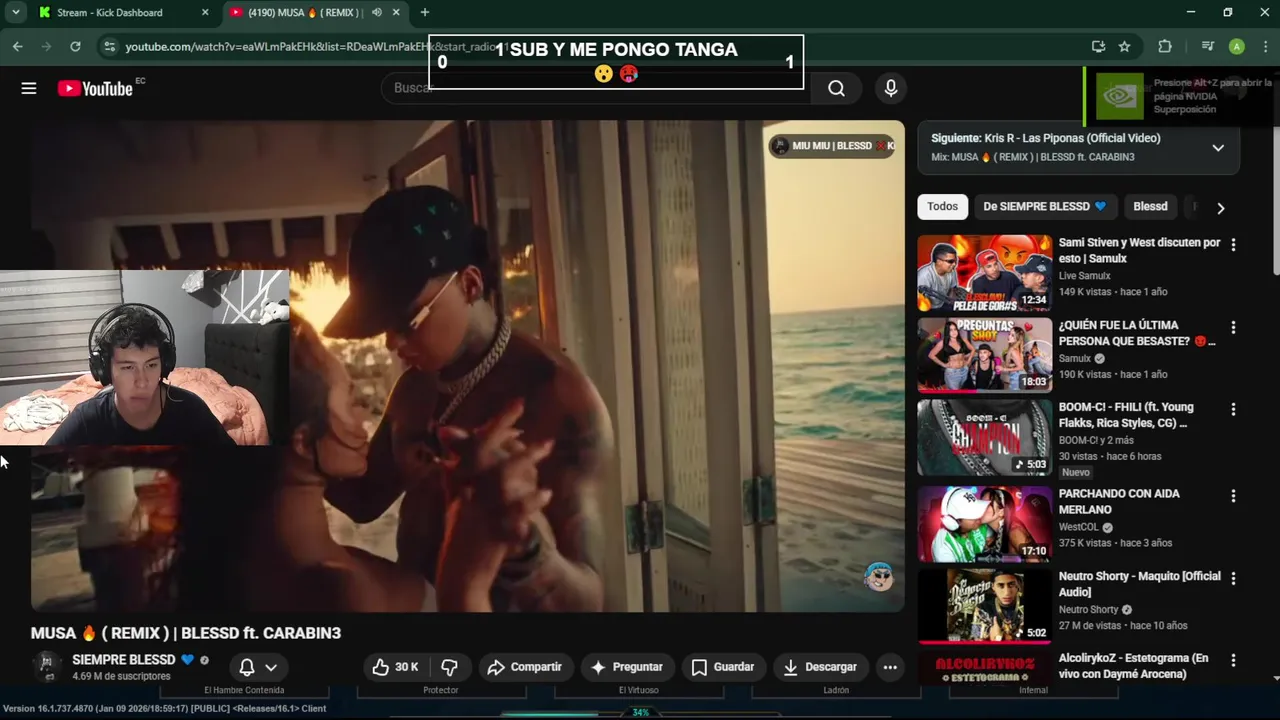
Task: Reload the current page
Action: (x=75, y=46)
